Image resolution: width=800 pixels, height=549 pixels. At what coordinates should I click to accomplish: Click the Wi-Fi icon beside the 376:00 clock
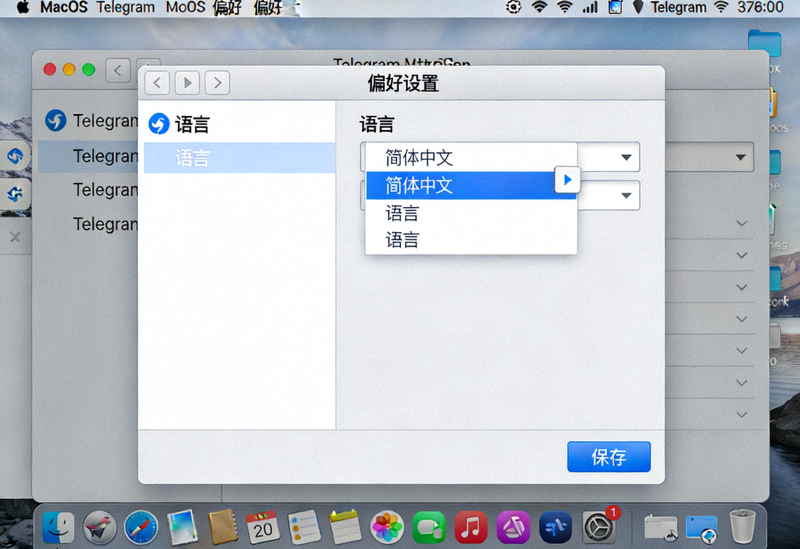[x=720, y=7]
